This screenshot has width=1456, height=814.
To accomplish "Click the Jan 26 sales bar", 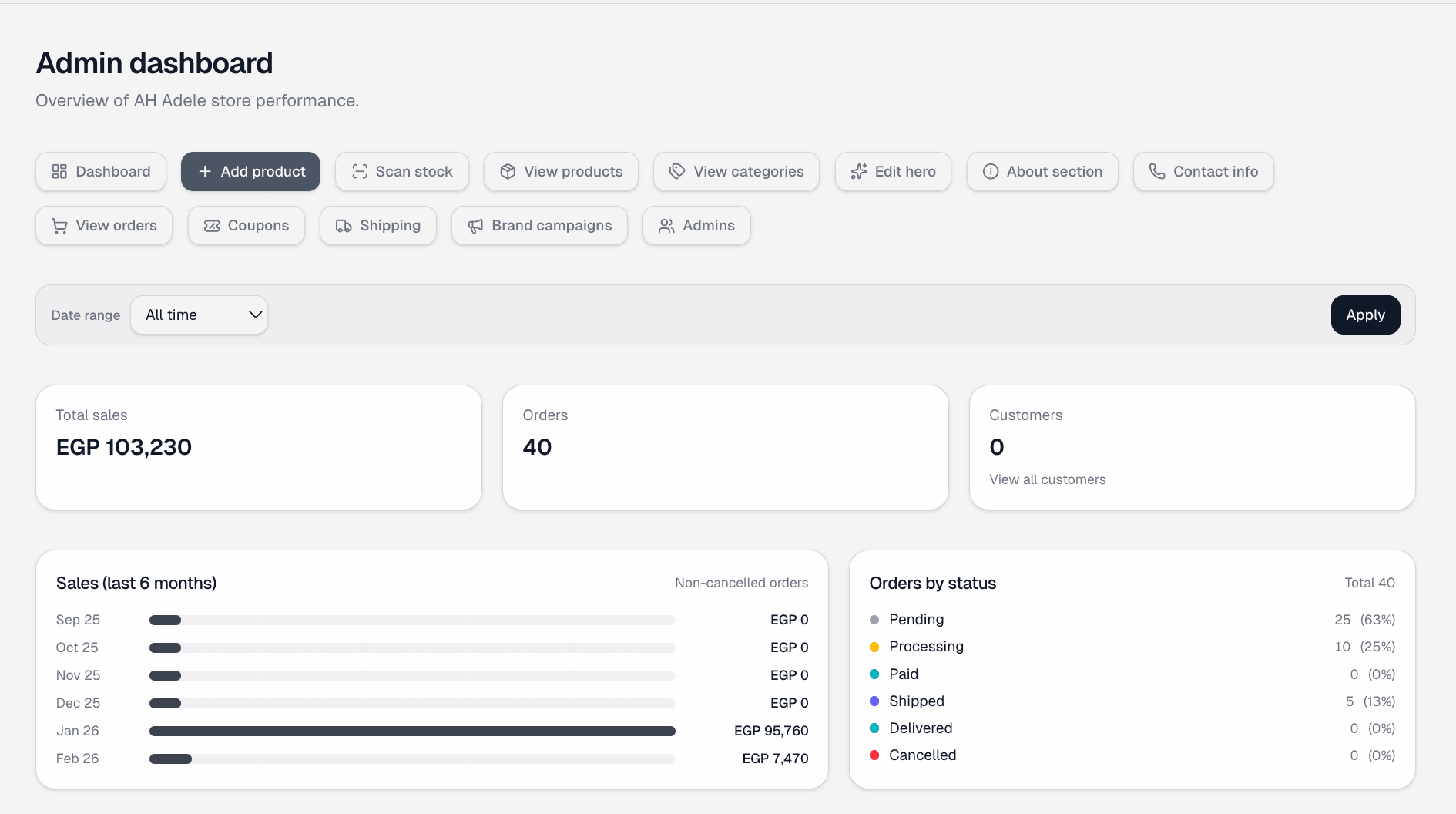I will [412, 730].
